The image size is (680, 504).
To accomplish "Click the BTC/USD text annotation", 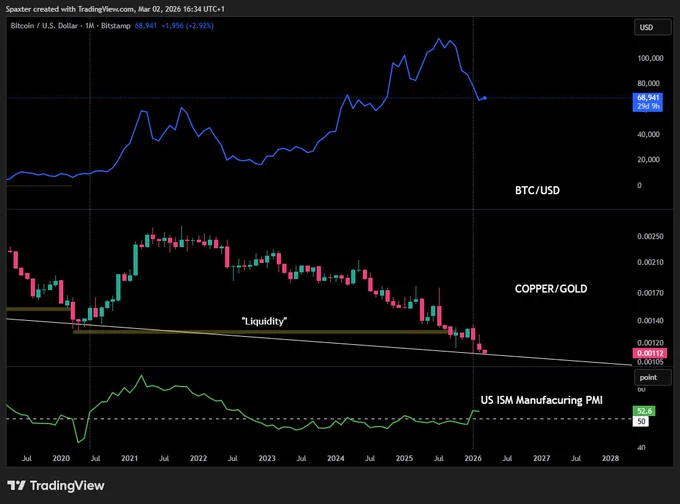I will coord(537,190).
